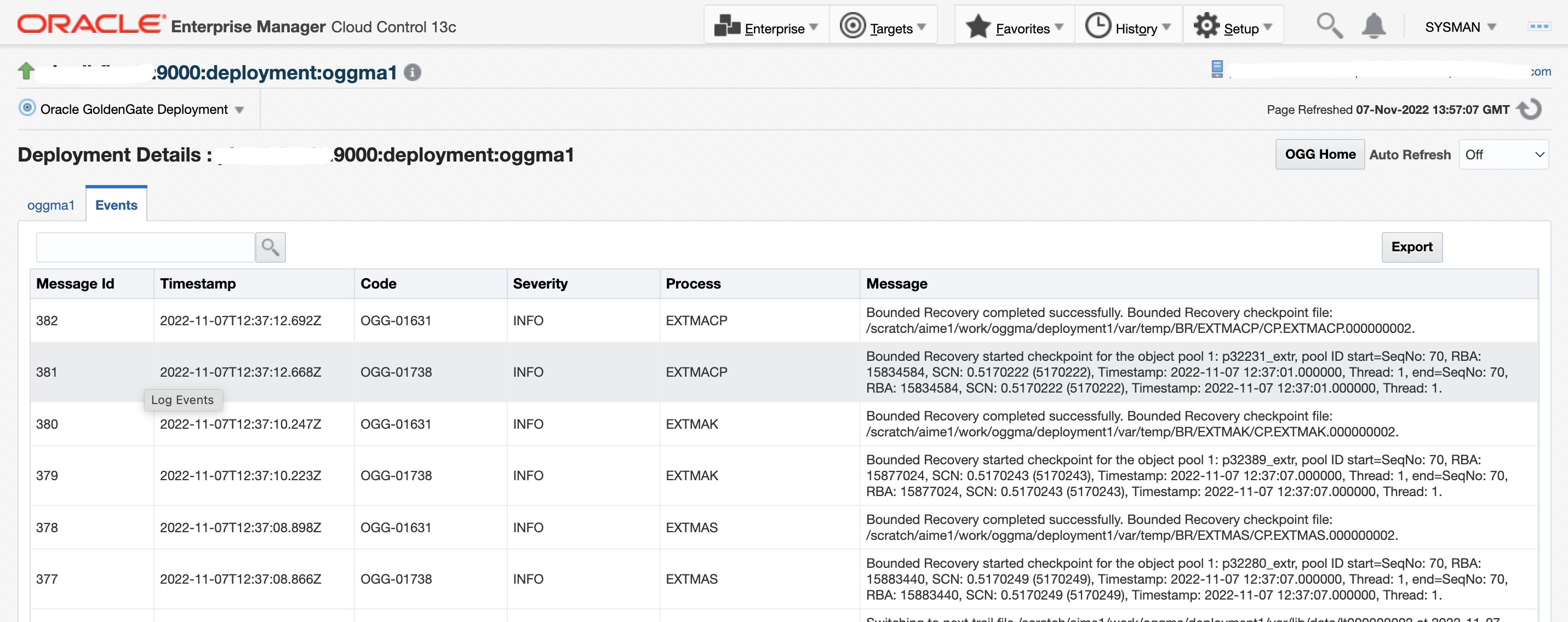Click the info icon beside deployment title
Viewport: 1568px width, 622px height.
pos(413,72)
